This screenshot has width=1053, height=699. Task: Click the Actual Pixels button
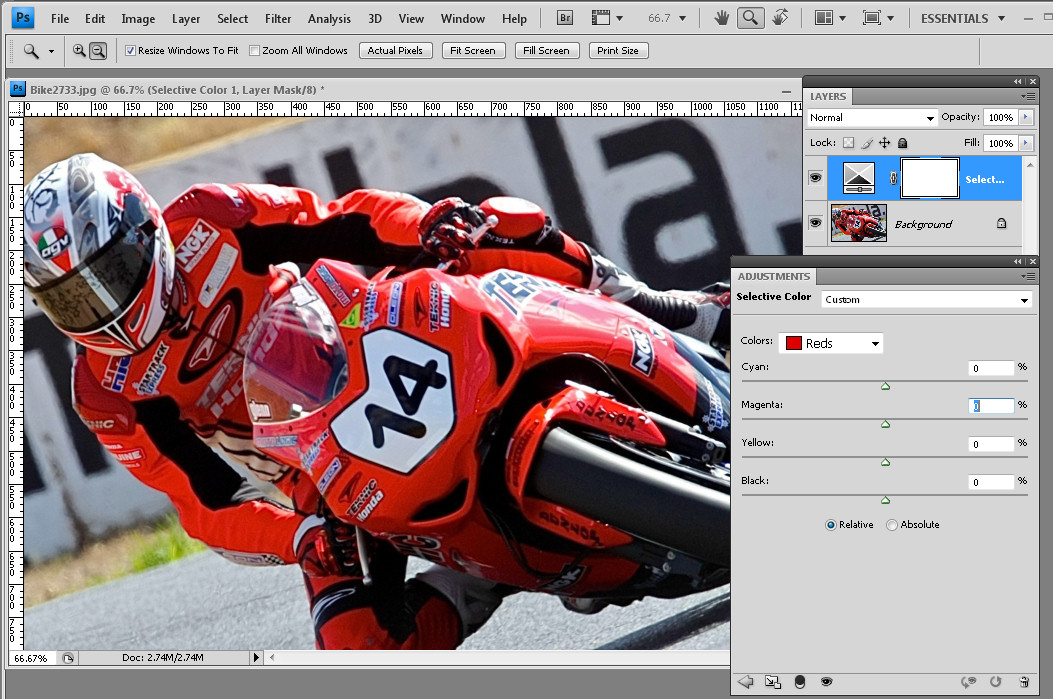(x=396, y=50)
